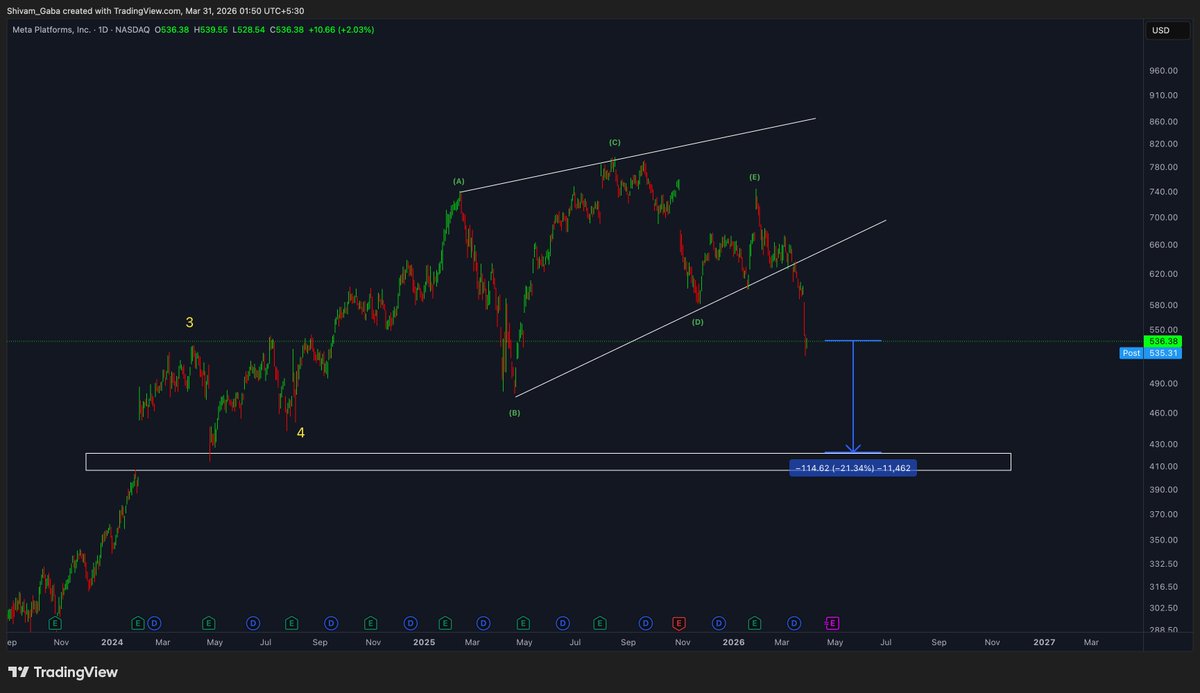Click the dividend D marker just after Sep 2025
Screen dimensions: 1200x693
point(645,622)
